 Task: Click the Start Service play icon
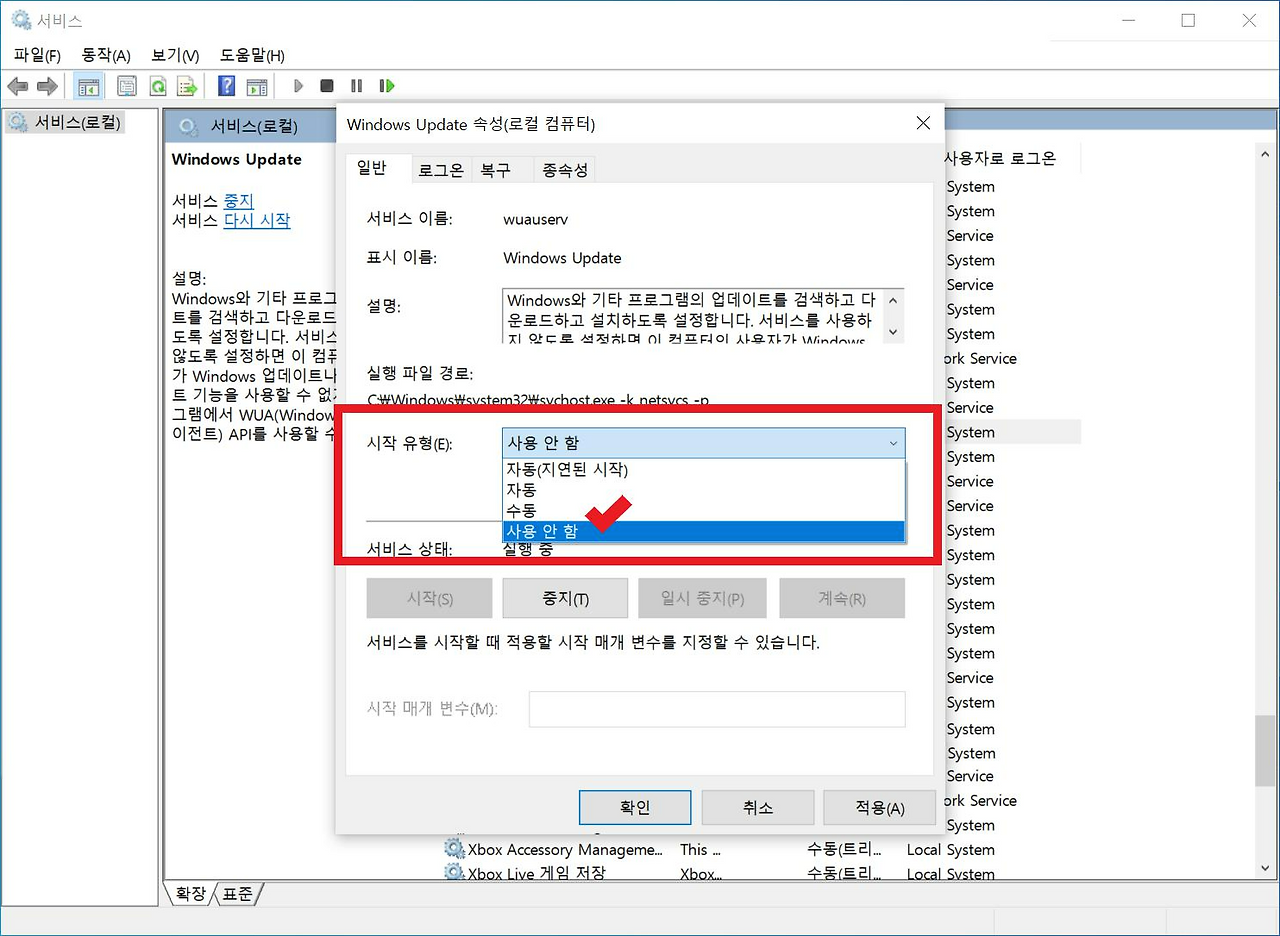pos(298,86)
